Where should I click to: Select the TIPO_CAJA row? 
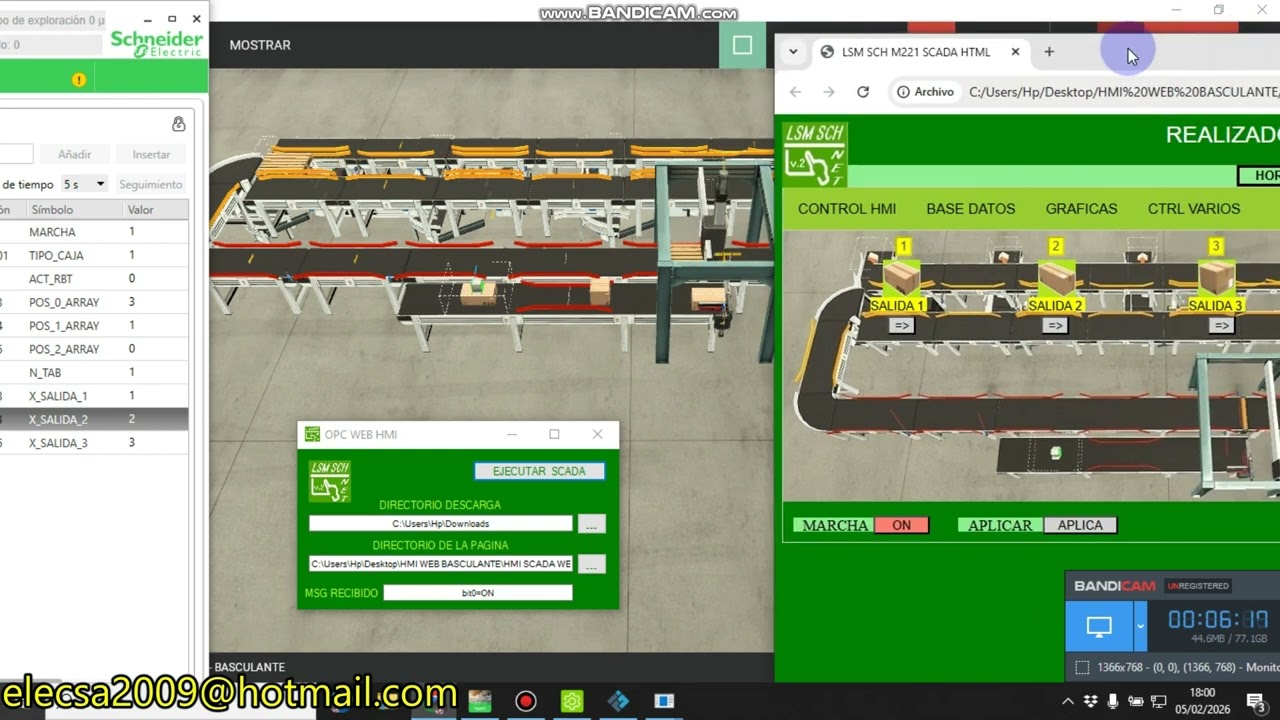coord(94,255)
